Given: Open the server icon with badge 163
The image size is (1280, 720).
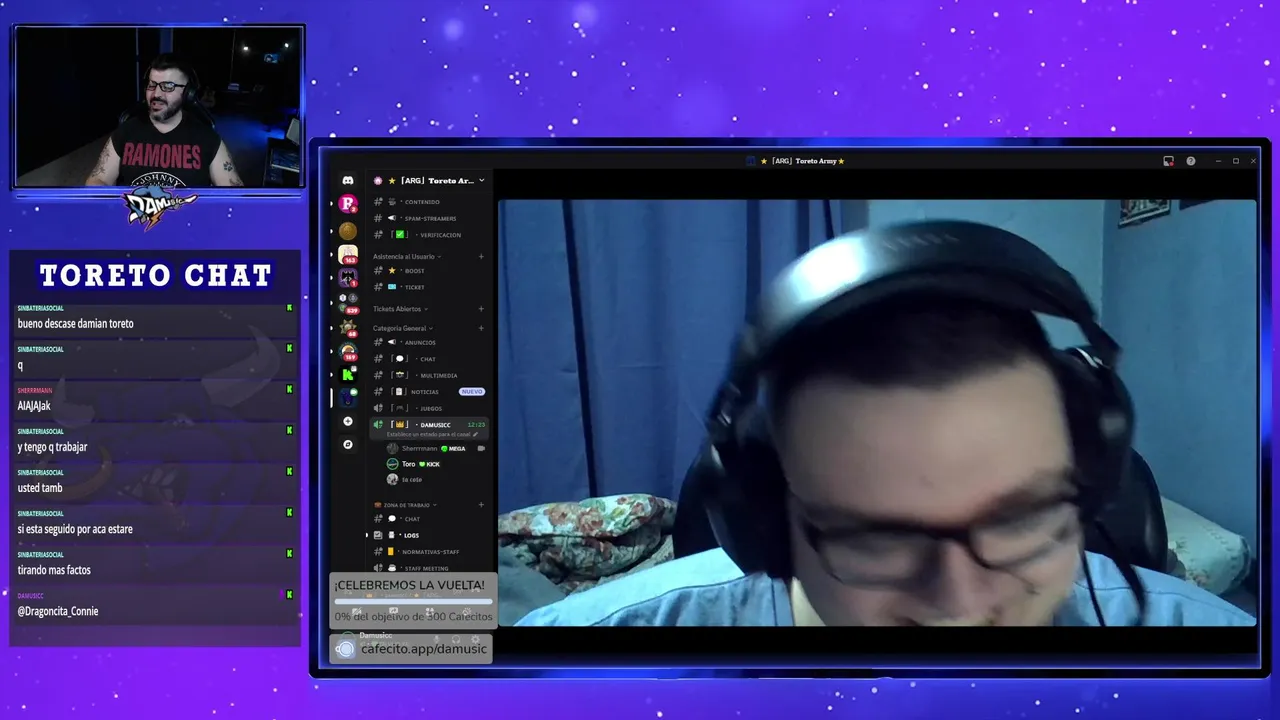Looking at the screenshot, I should [347, 255].
